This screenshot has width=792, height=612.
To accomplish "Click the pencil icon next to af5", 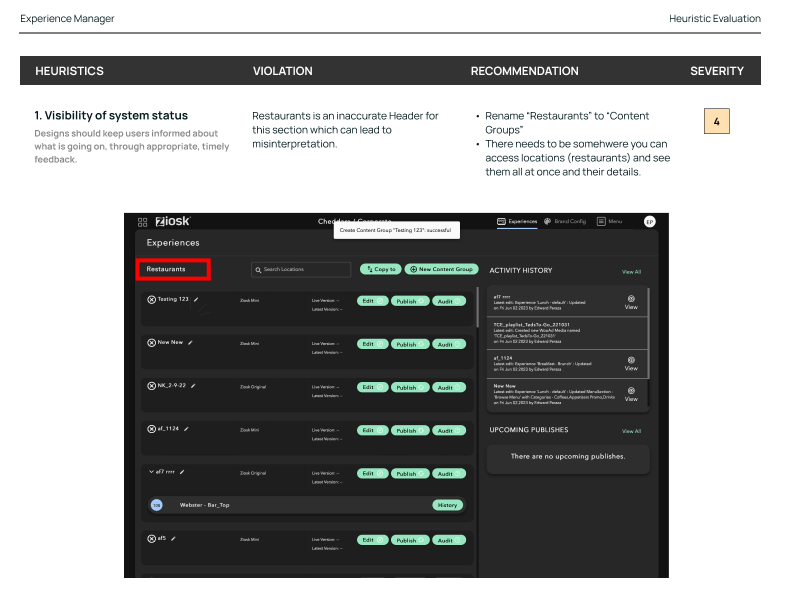I will tap(174, 538).
